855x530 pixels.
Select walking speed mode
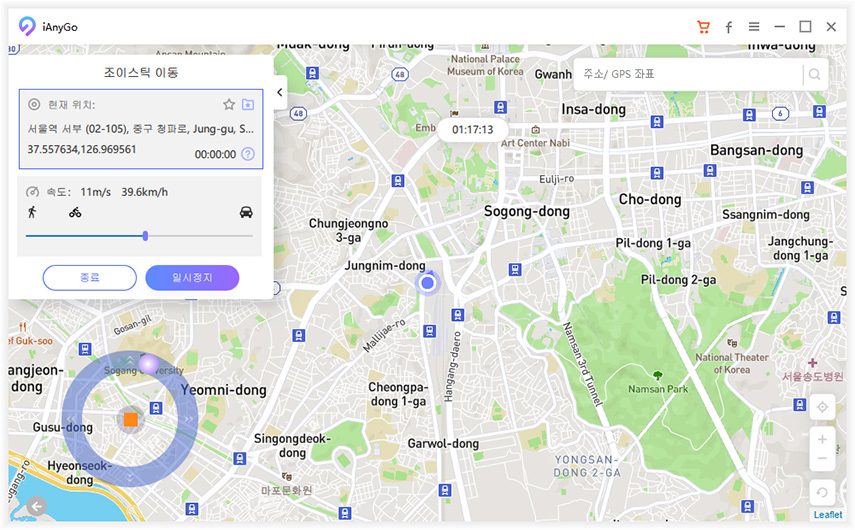click(33, 212)
